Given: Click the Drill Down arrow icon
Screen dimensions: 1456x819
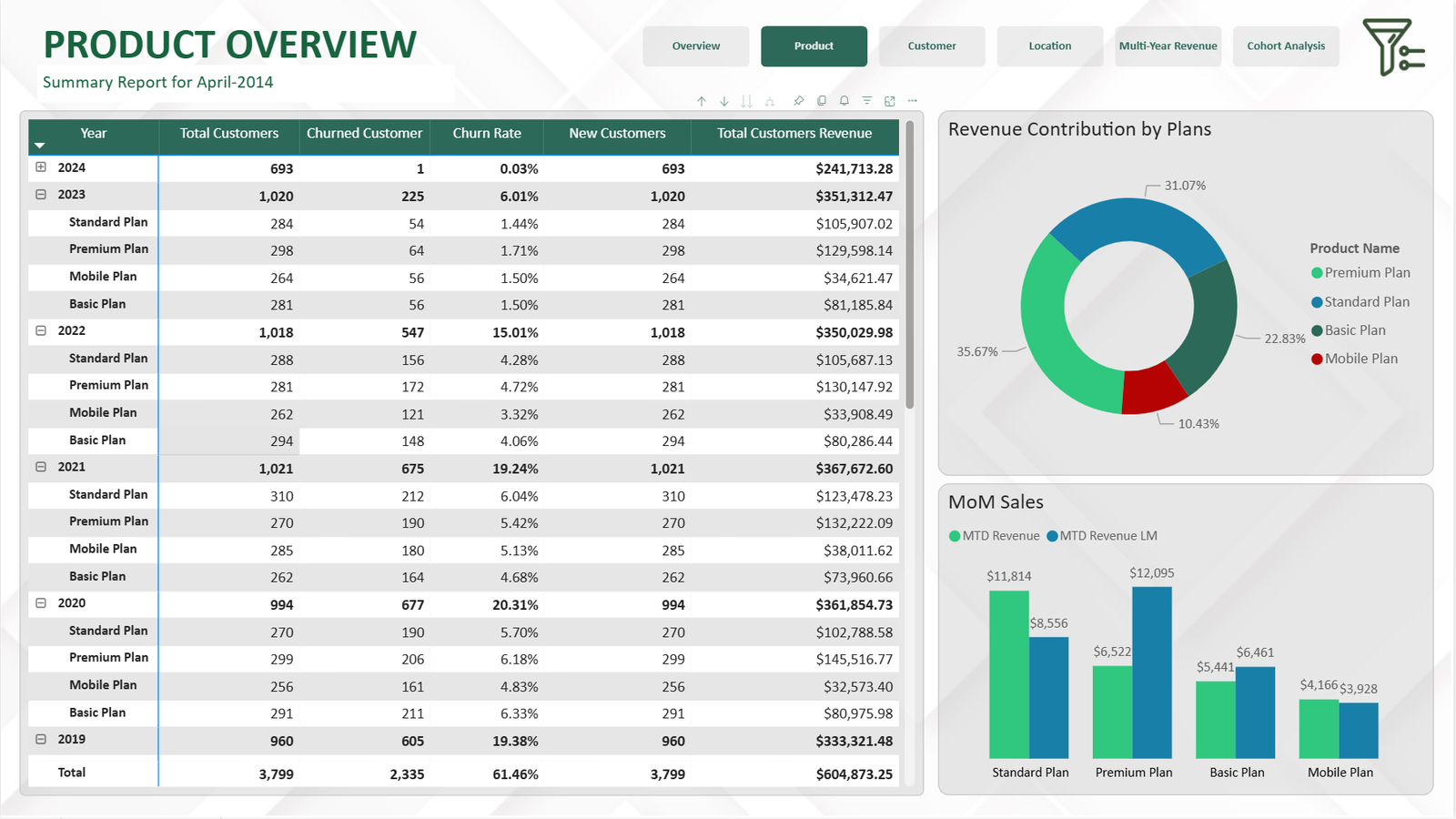Looking at the screenshot, I should pos(724,101).
